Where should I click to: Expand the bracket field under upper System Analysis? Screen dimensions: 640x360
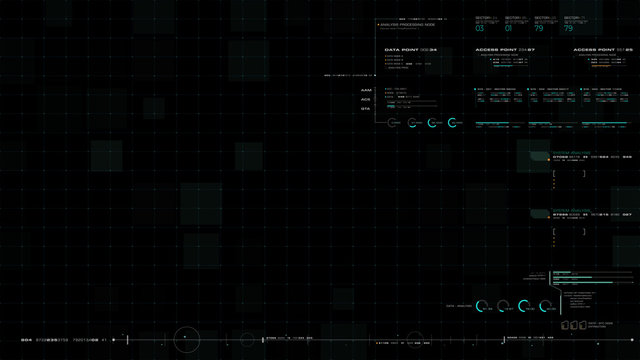click(x=569, y=173)
